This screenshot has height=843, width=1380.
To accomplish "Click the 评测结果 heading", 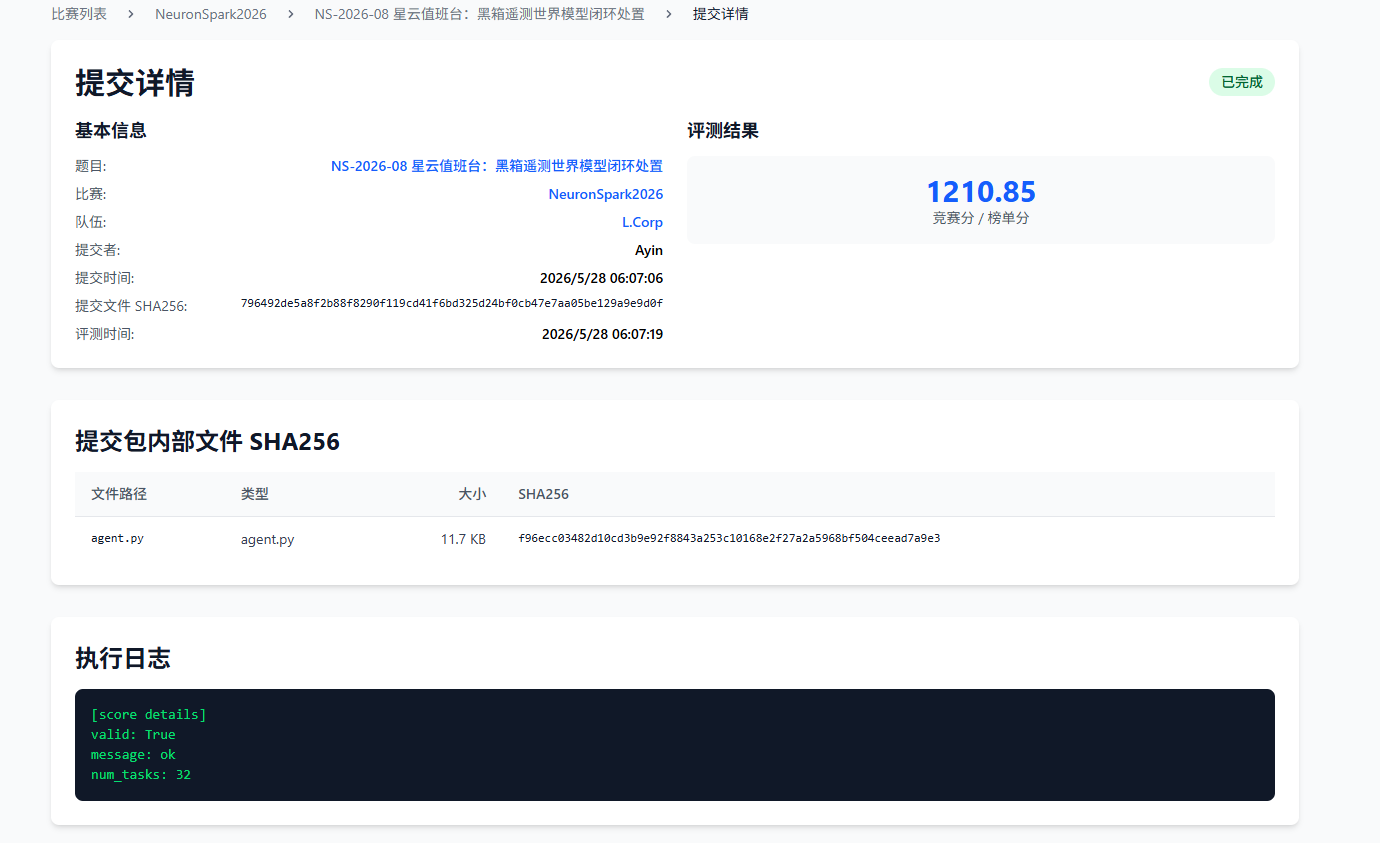I will coord(723,131).
